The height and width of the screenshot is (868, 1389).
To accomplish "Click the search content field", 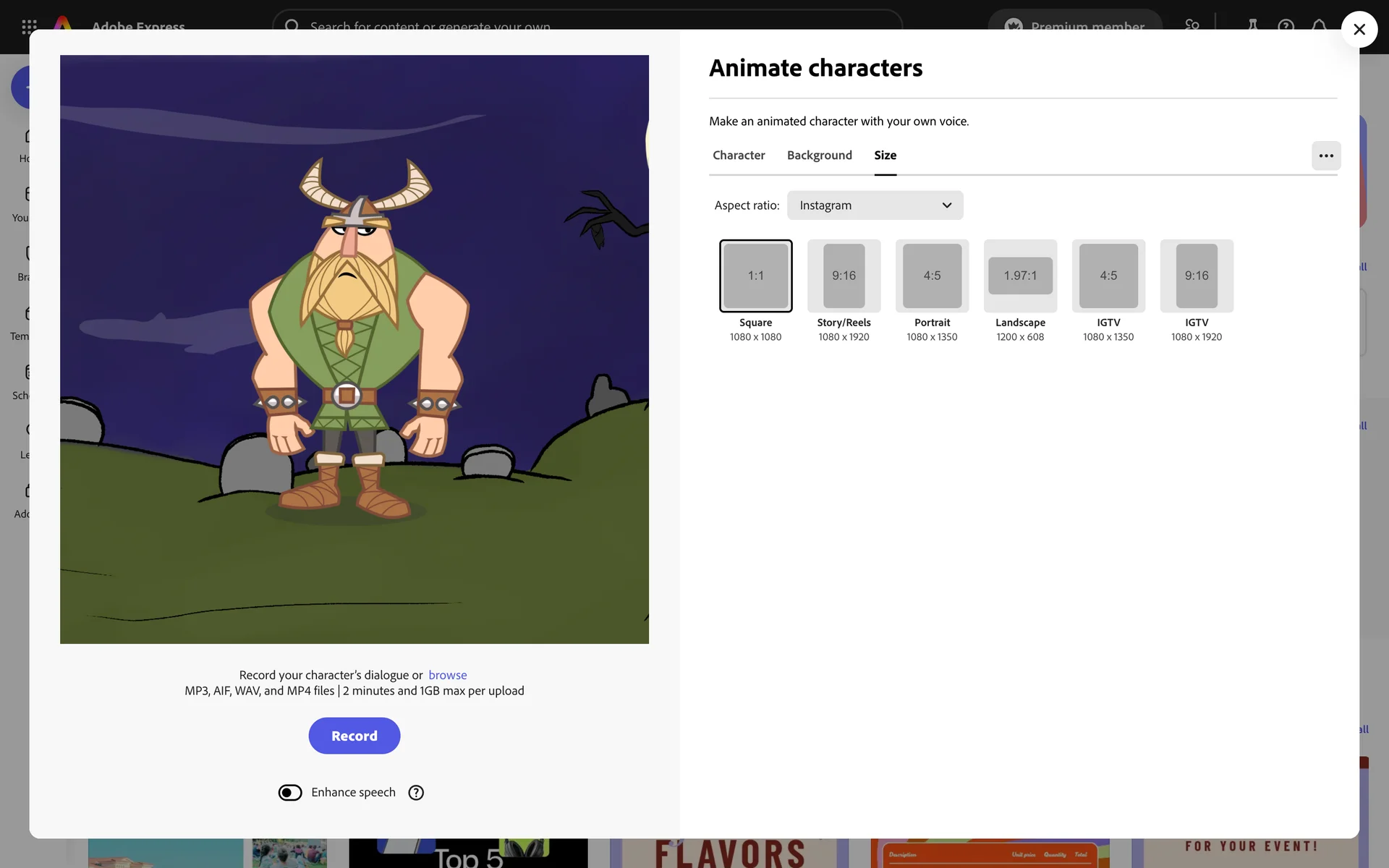I will coord(586,25).
